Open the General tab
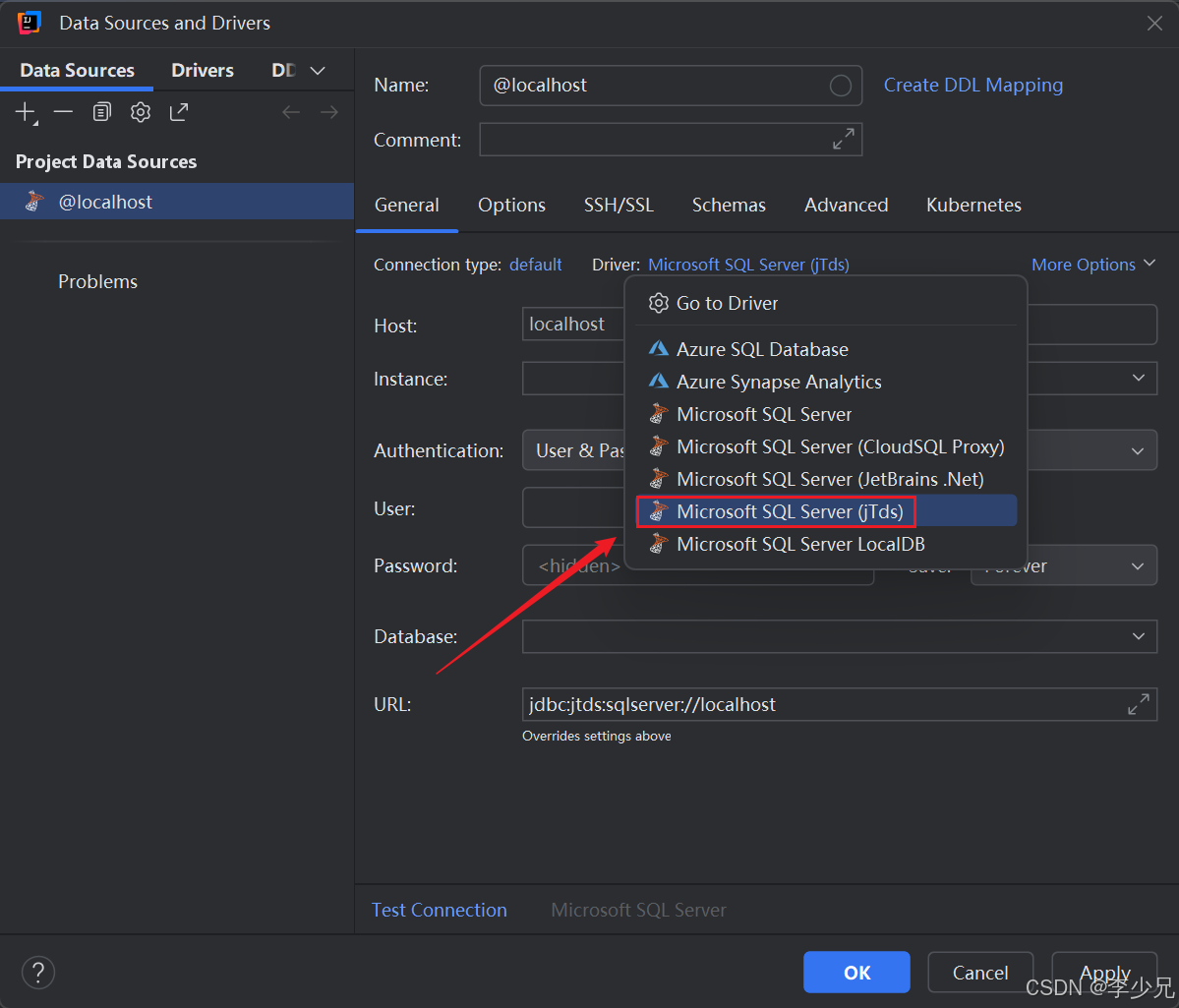The image size is (1179, 1008). [x=407, y=205]
